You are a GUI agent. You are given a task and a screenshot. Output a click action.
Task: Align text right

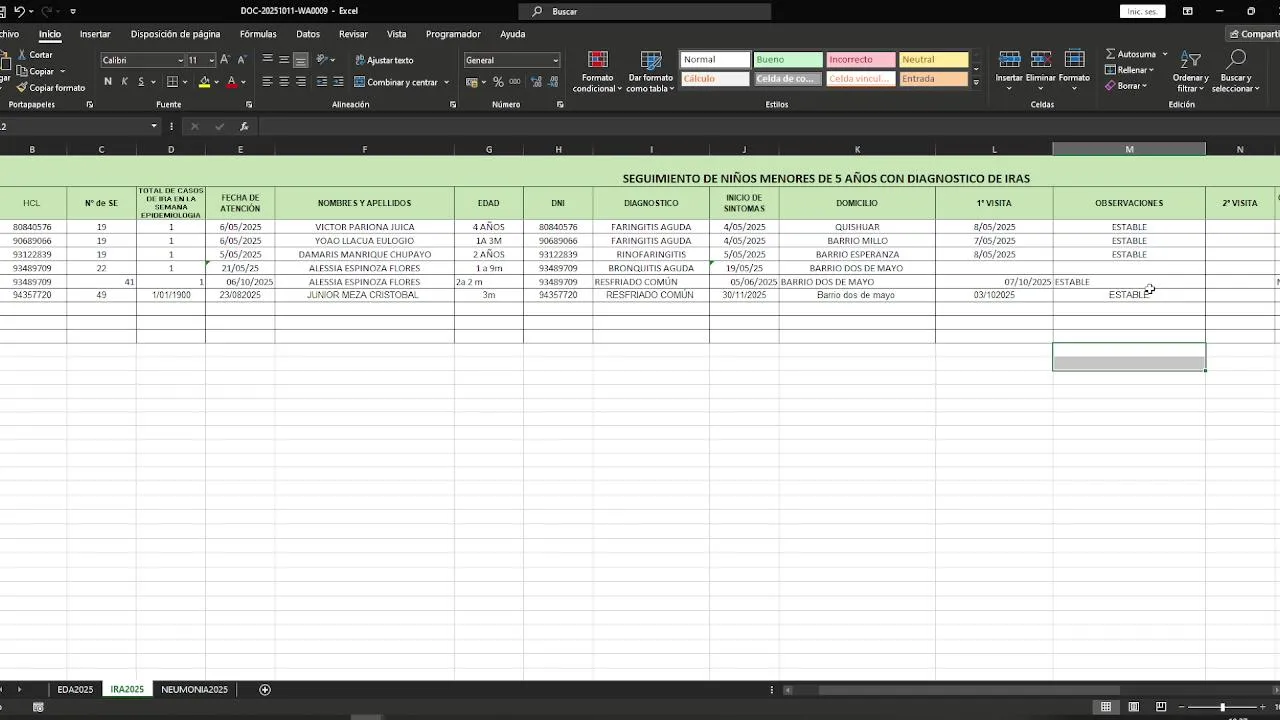pos(301,82)
